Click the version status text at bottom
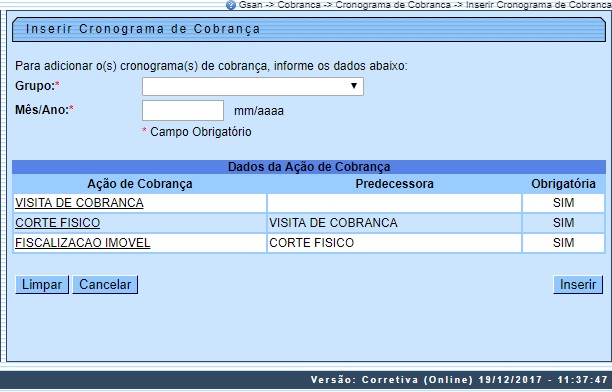612x392 pixels. [459, 380]
